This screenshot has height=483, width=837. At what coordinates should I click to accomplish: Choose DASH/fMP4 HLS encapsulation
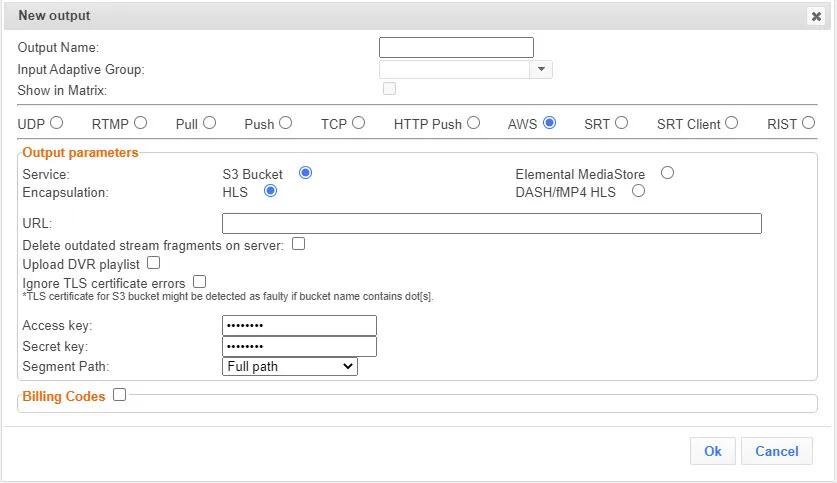(638, 191)
